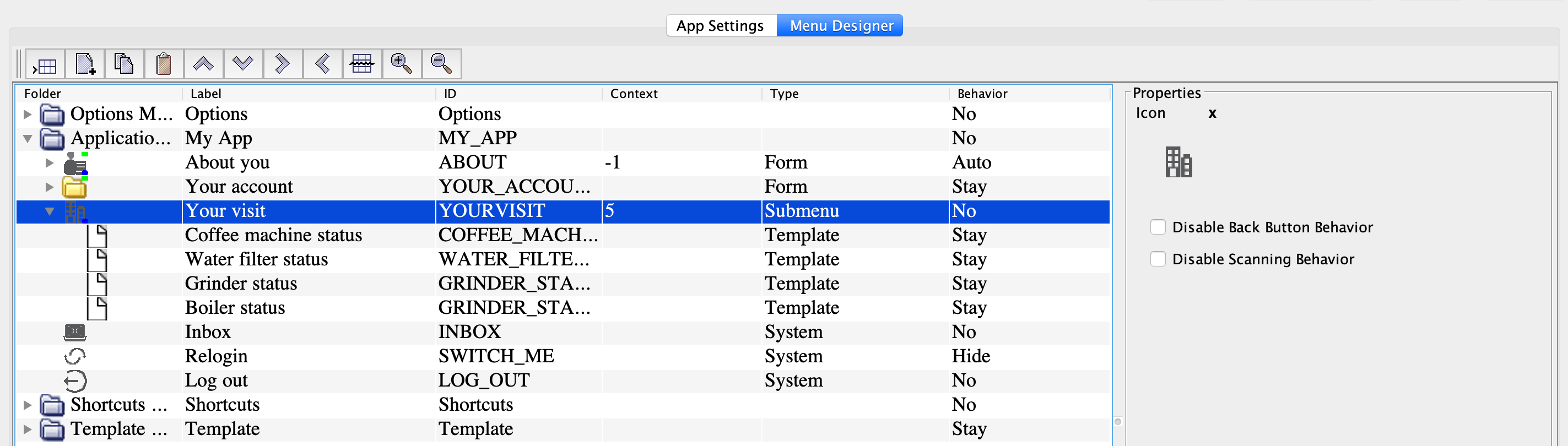
Task: Click the delete row strikethrough table icon
Action: click(362, 64)
